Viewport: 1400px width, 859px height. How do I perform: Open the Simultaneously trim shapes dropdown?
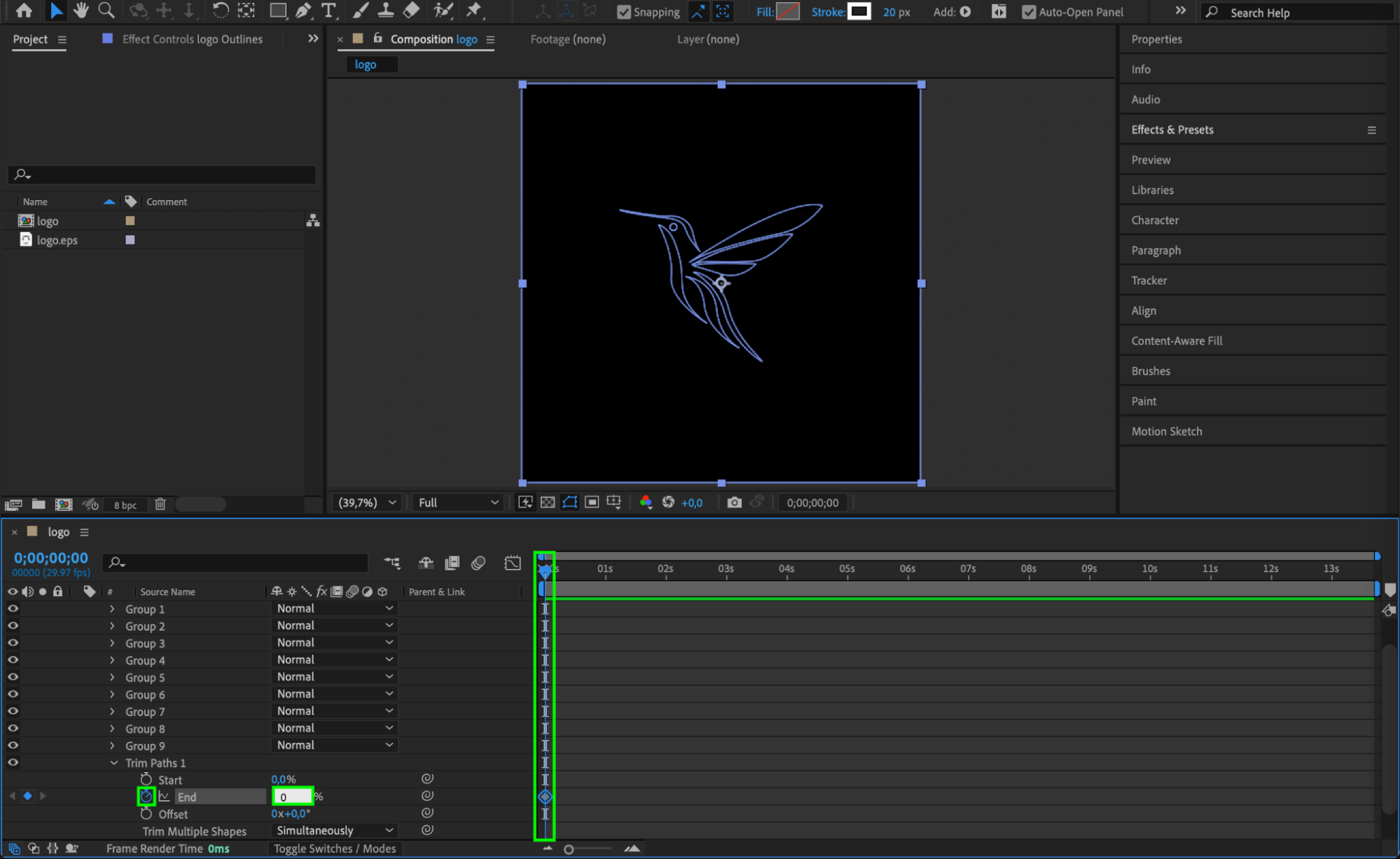point(334,830)
